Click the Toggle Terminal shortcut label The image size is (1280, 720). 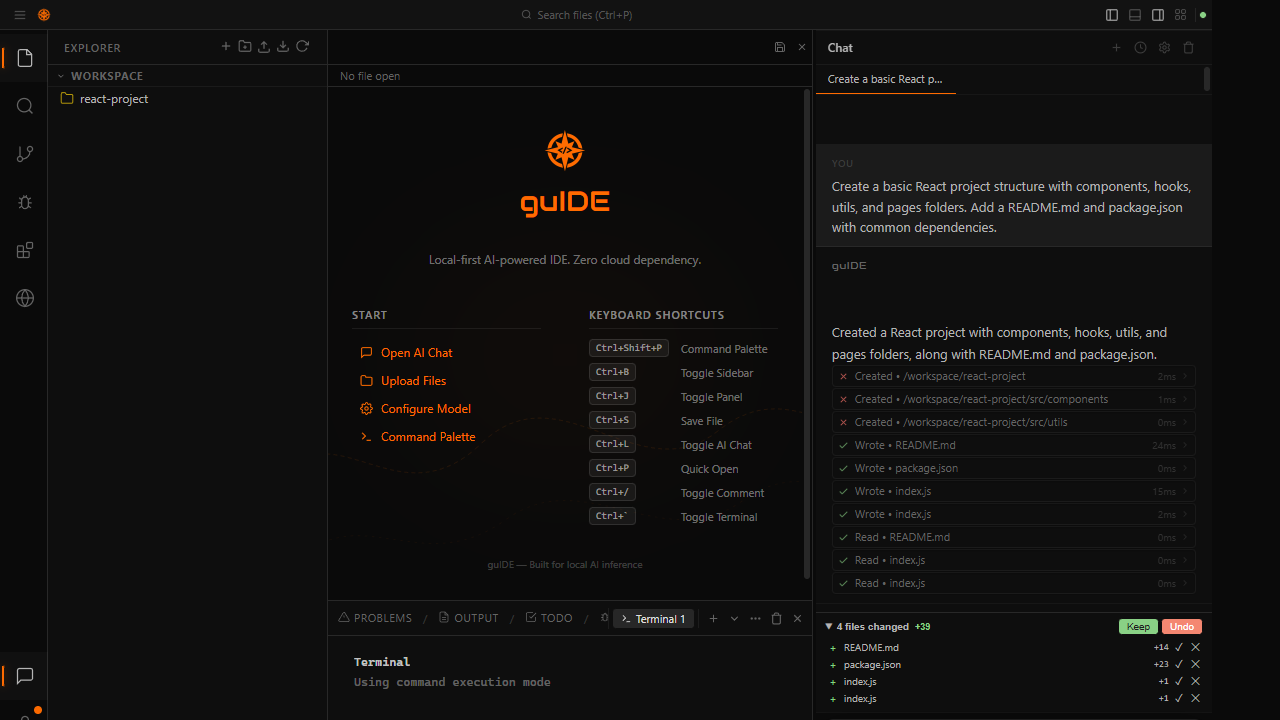(x=719, y=517)
